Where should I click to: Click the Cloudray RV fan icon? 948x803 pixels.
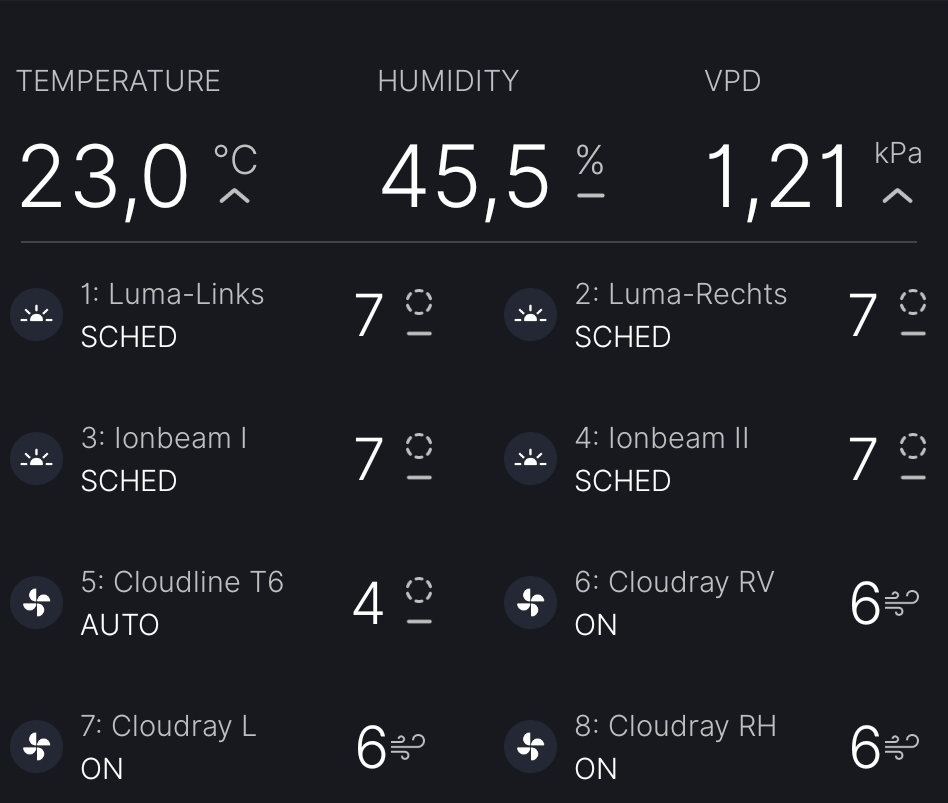coord(530,603)
